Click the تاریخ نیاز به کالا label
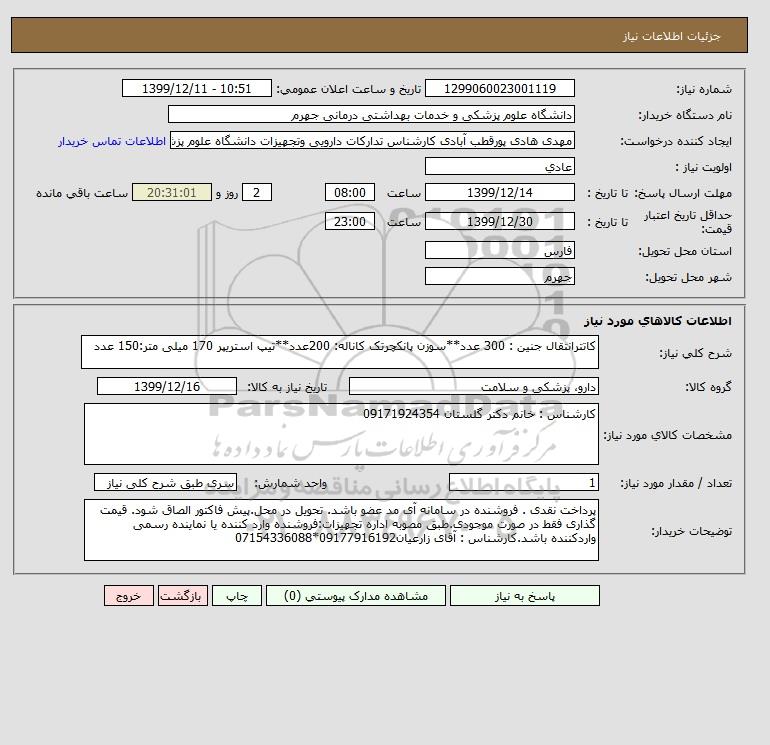Image resolution: width=770 pixels, height=745 pixels. coord(287,387)
